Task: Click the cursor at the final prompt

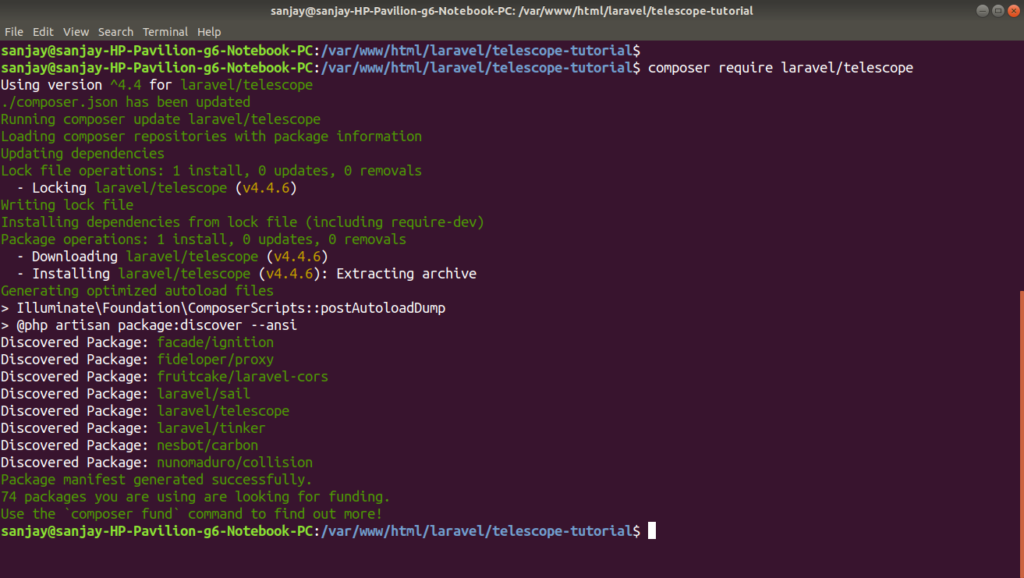Action: point(651,530)
